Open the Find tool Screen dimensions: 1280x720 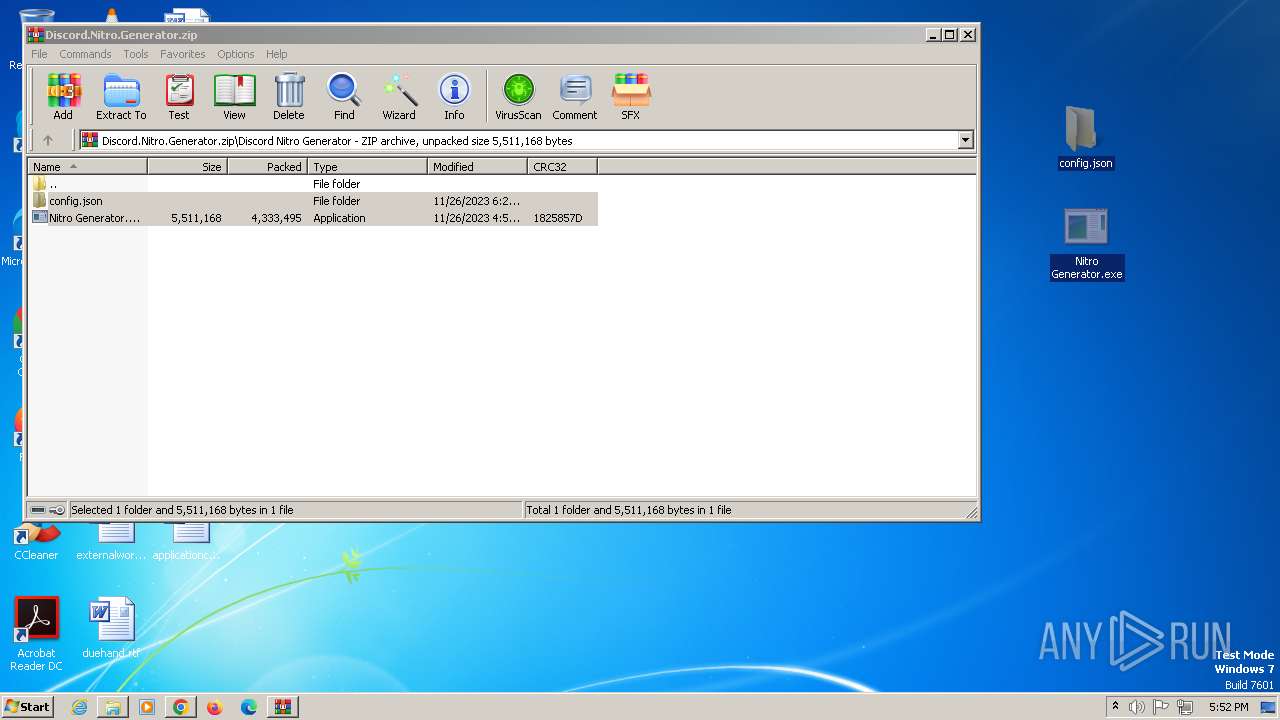(x=344, y=97)
